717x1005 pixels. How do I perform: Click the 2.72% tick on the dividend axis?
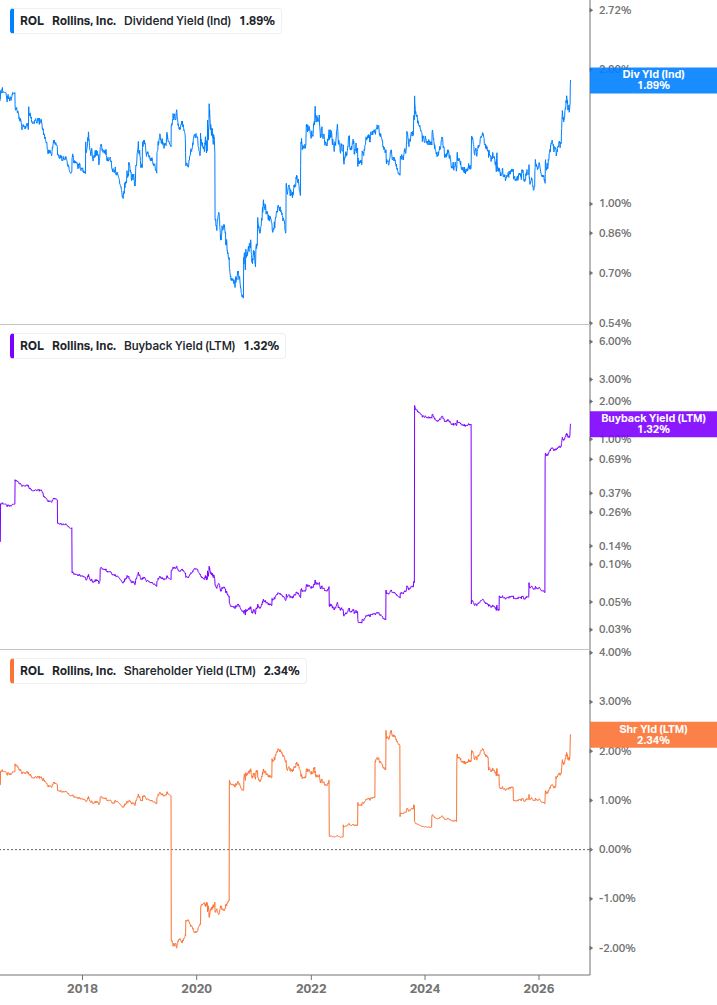click(x=615, y=10)
